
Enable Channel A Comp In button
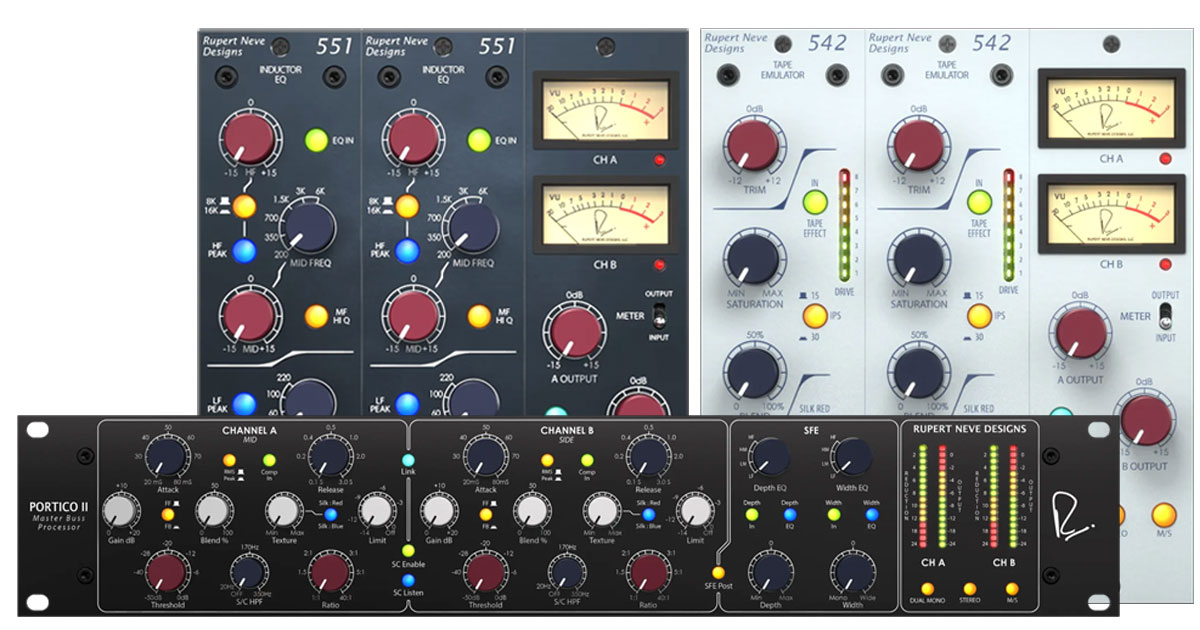pos(268,461)
